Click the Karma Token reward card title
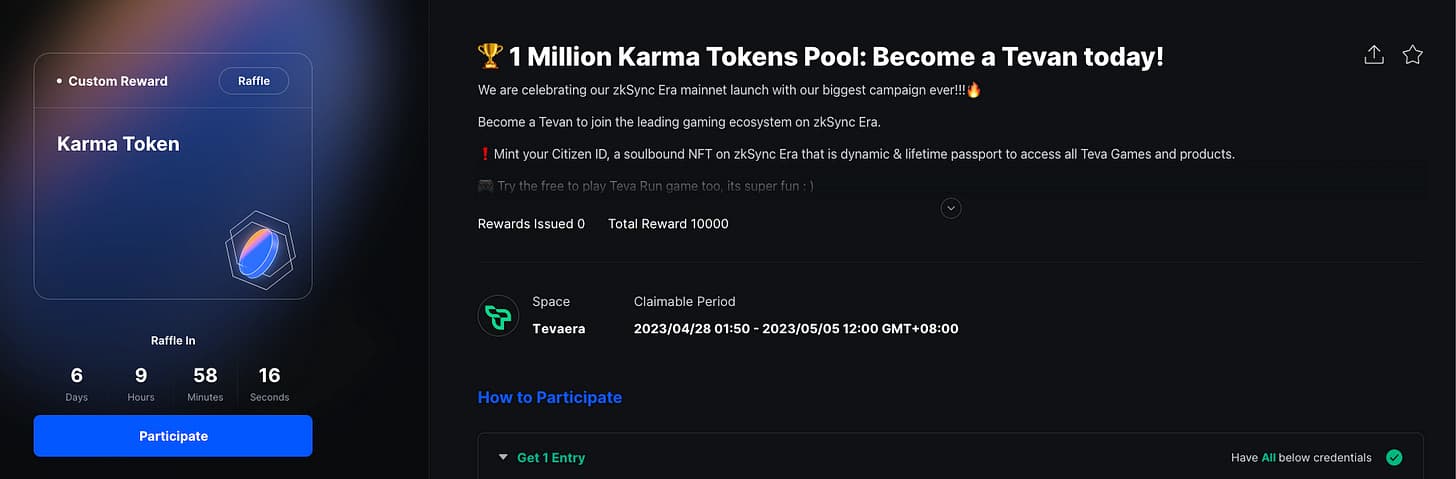This screenshot has width=1456, height=479. pos(118,144)
